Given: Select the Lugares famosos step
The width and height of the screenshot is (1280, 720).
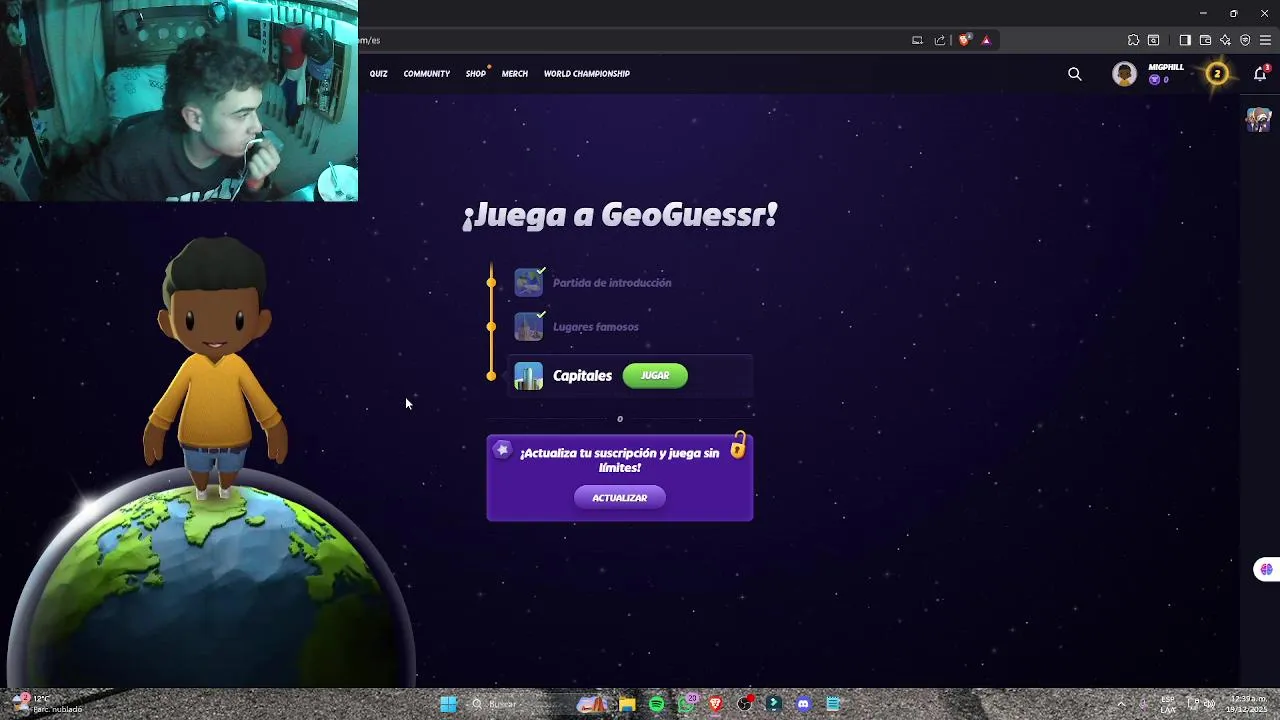Looking at the screenshot, I should pos(596,327).
